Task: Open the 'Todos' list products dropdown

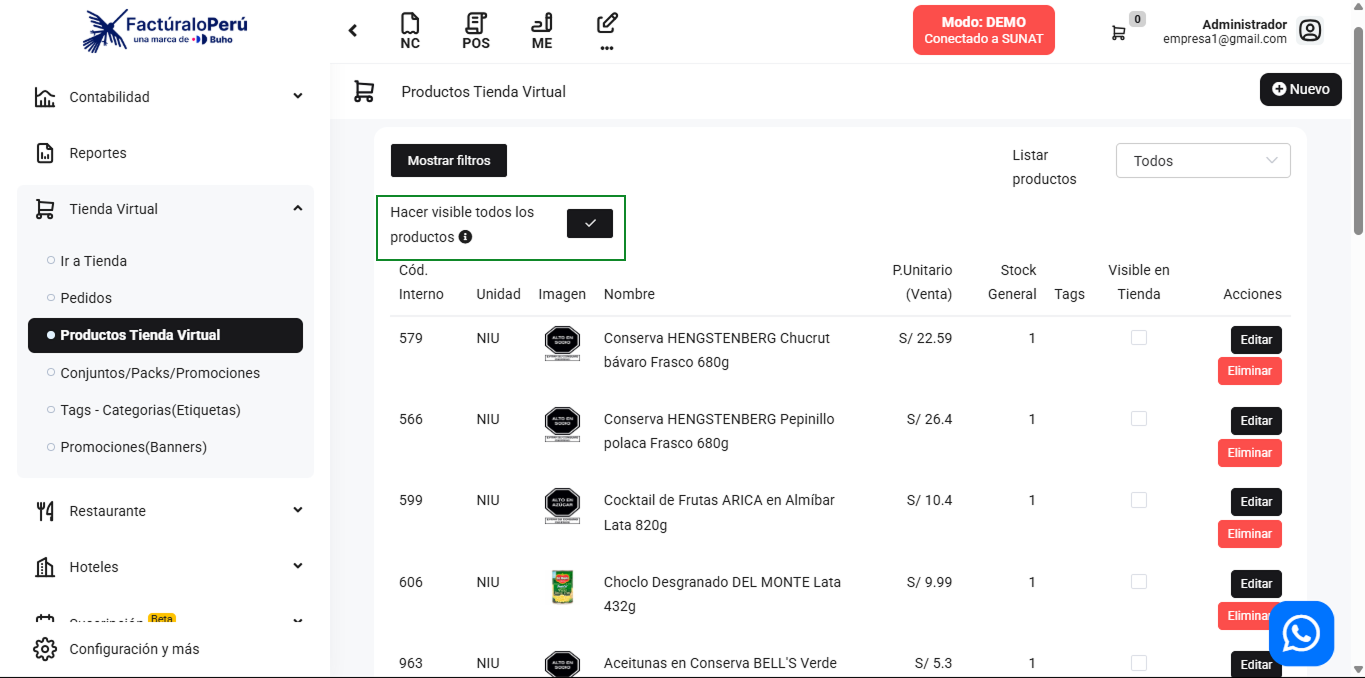Action: 1203,161
